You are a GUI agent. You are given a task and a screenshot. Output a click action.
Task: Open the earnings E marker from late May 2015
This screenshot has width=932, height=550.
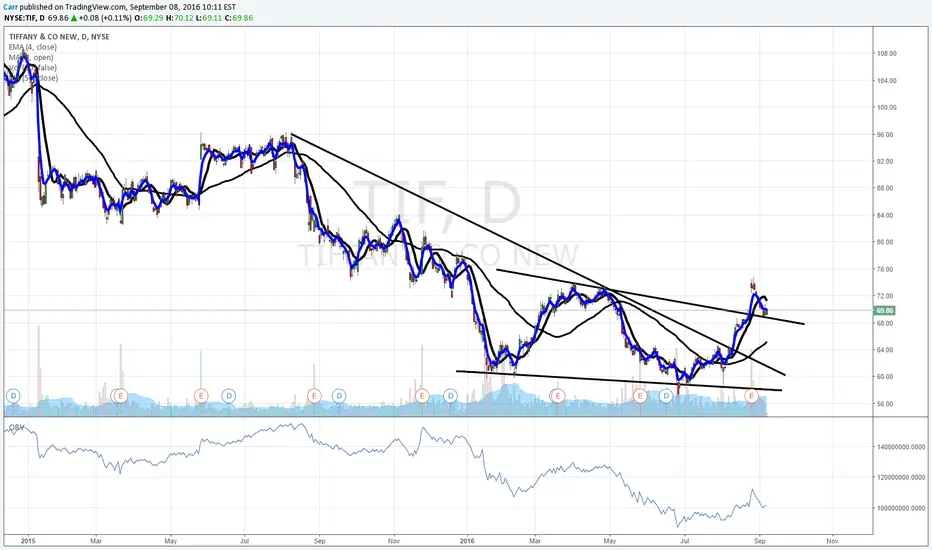pyautogui.click(x=201, y=395)
